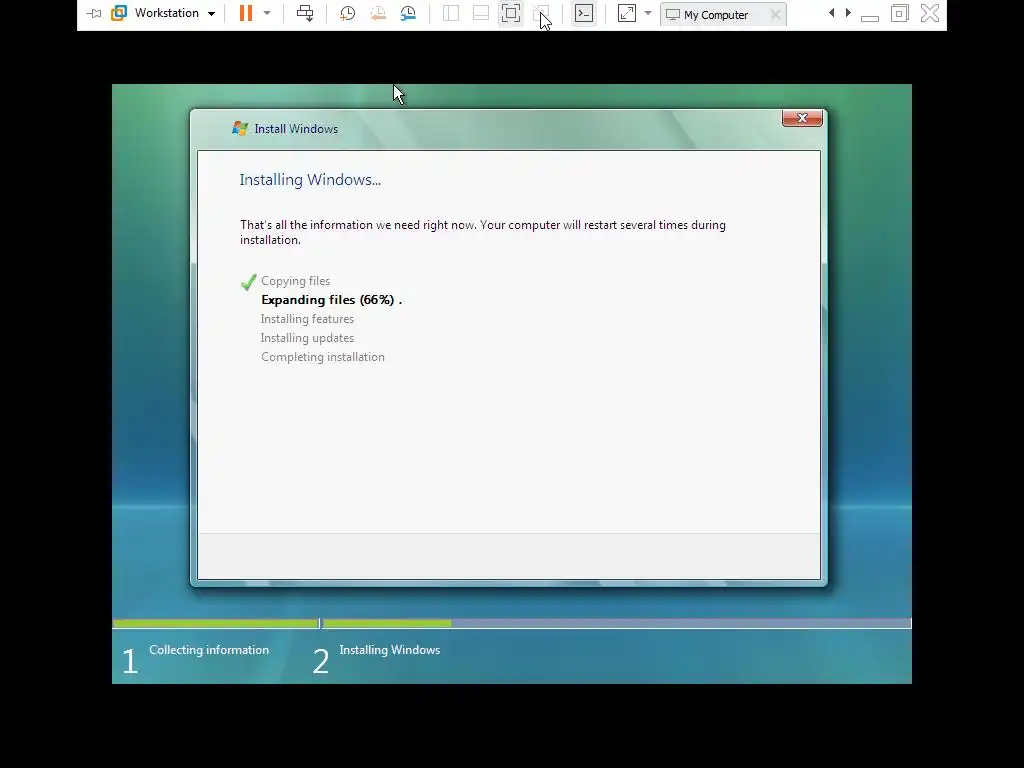This screenshot has width=1024, height=768.
Task: Click the green checkmark beside Copying files
Action: (248, 281)
